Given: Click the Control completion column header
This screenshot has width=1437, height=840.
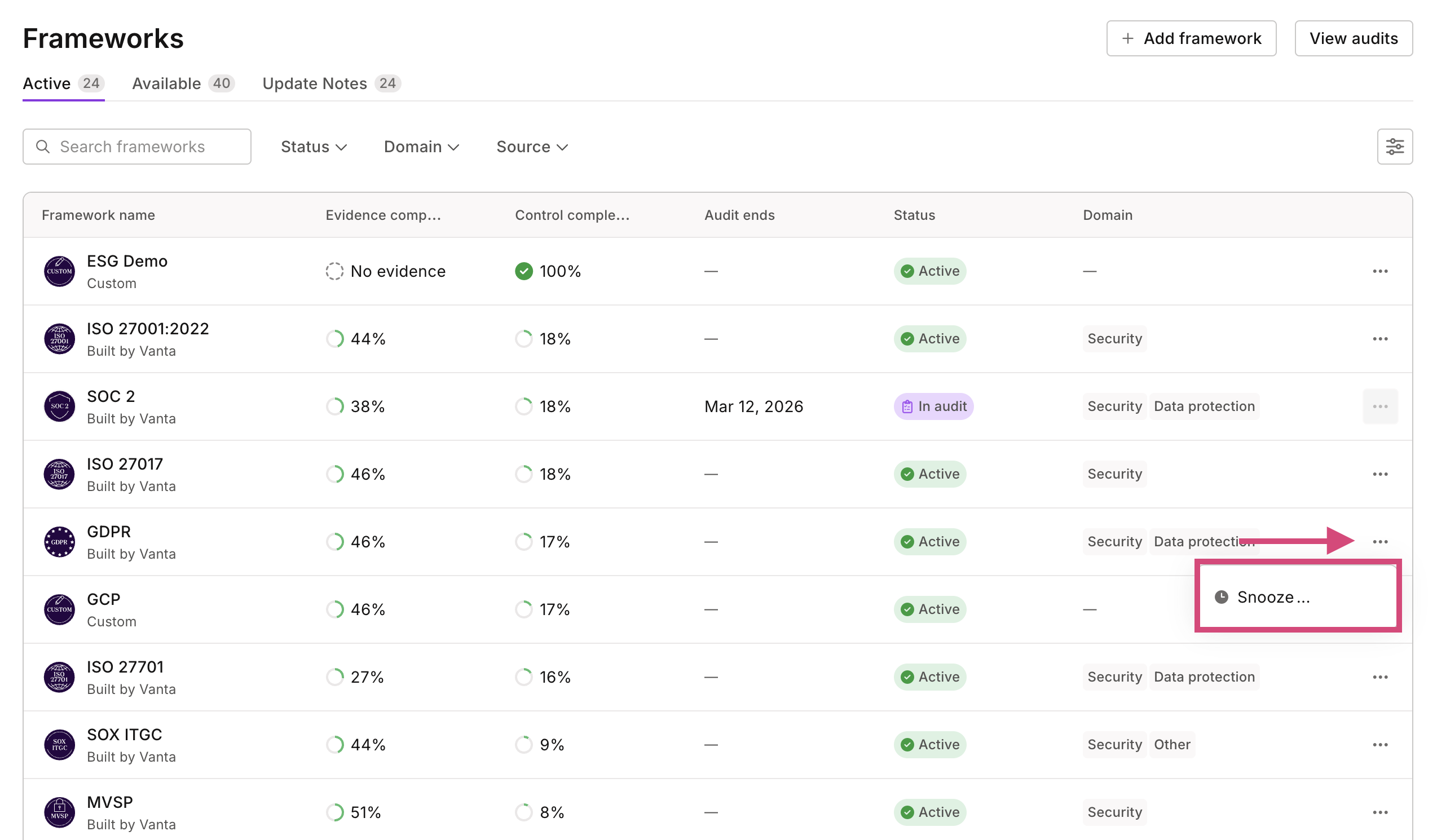Looking at the screenshot, I should (572, 215).
